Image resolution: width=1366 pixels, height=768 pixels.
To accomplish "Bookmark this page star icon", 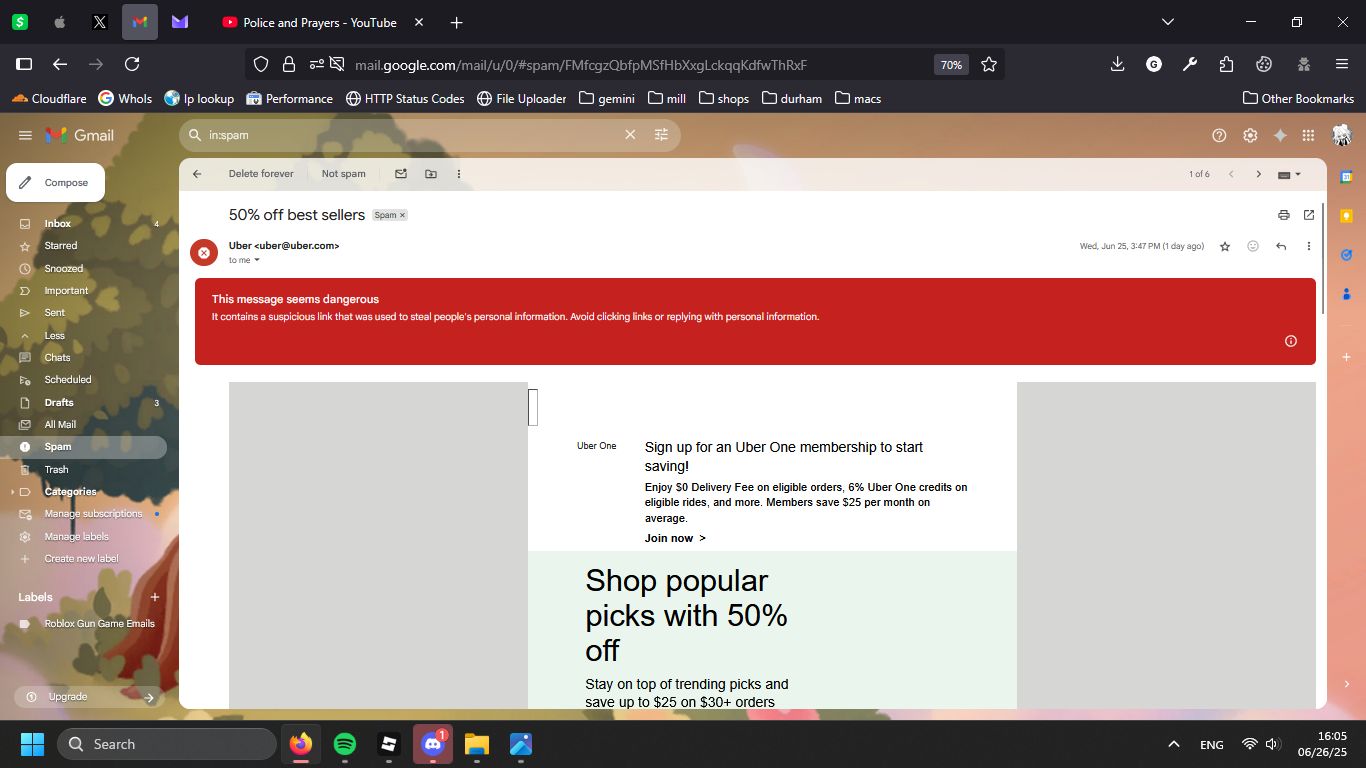I will (989, 64).
